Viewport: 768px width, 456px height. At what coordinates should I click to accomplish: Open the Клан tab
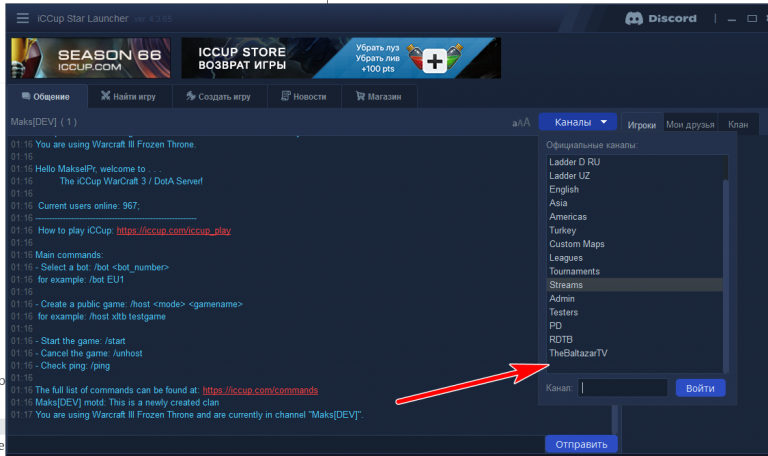738,124
